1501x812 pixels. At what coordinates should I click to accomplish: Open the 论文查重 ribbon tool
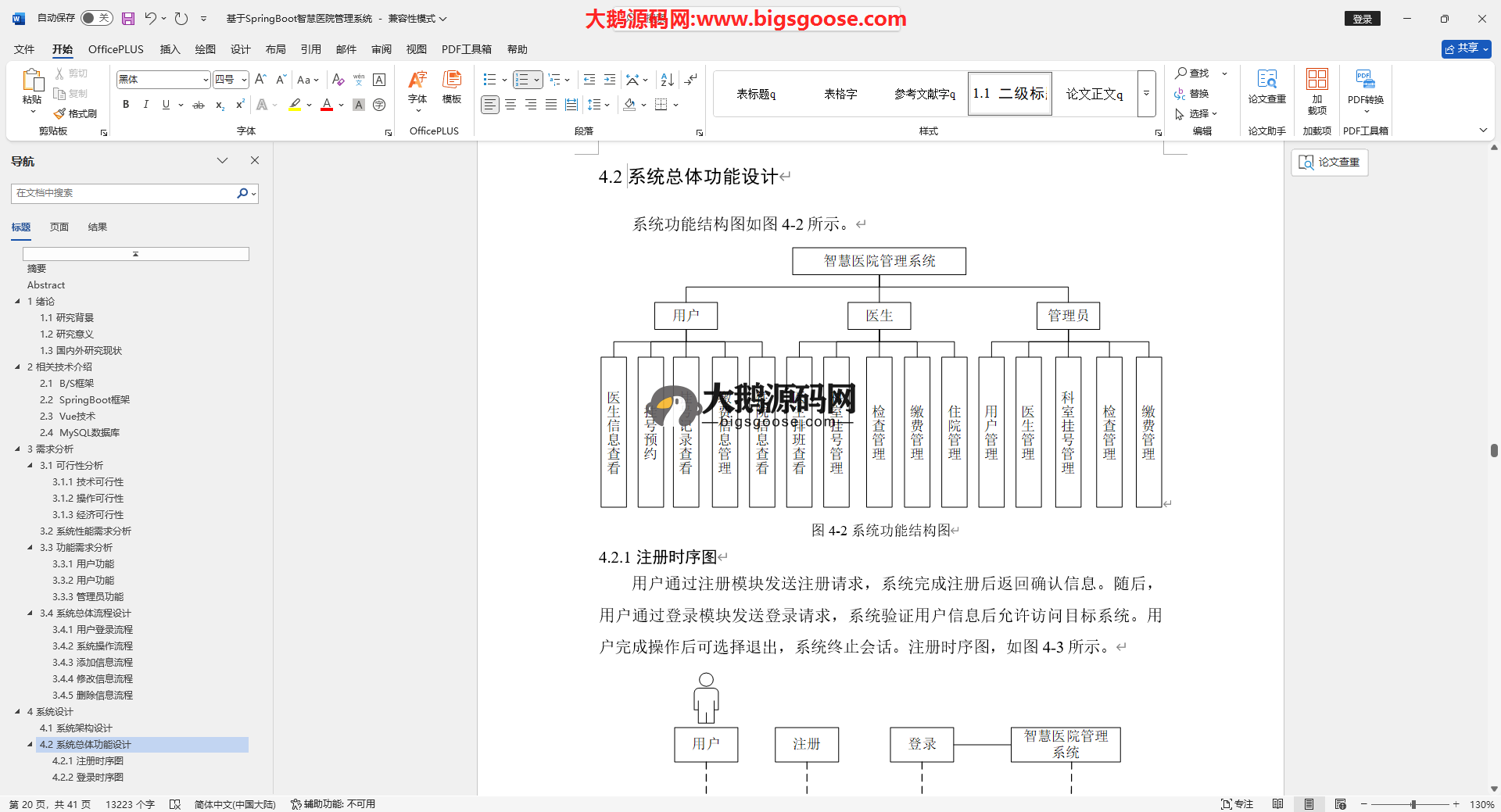pos(1266,86)
